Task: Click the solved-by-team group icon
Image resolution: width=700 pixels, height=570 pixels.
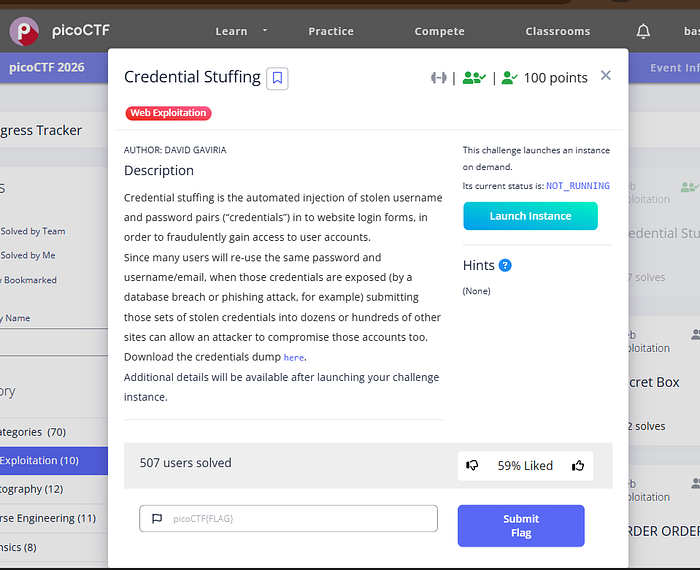Action: coord(474,78)
